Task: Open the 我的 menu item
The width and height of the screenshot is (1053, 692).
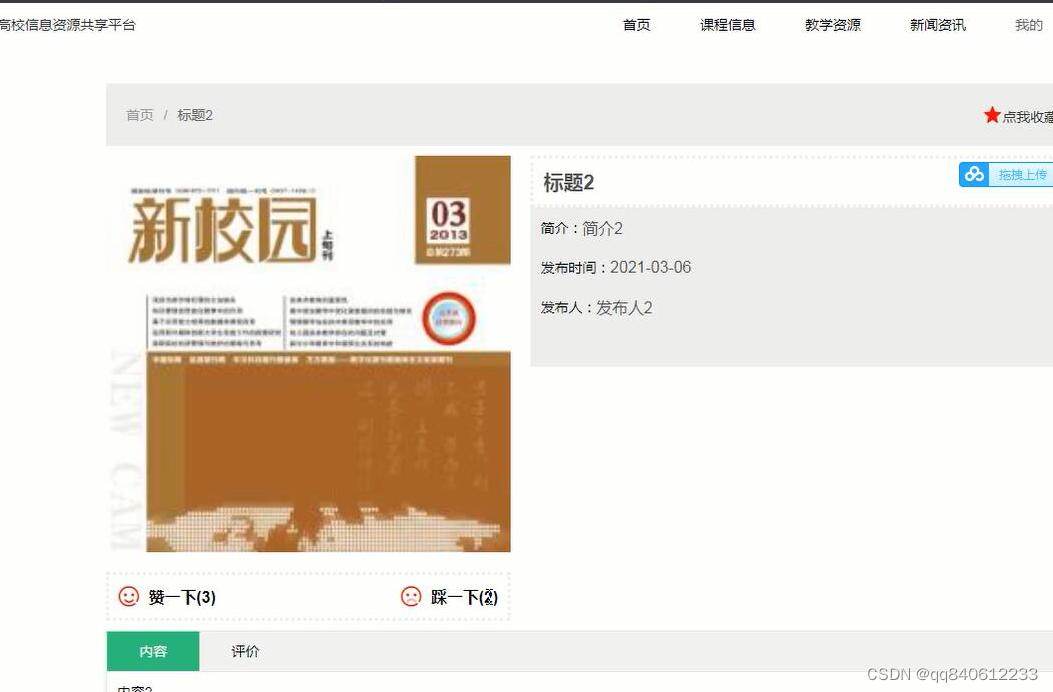Action: pos(1029,25)
